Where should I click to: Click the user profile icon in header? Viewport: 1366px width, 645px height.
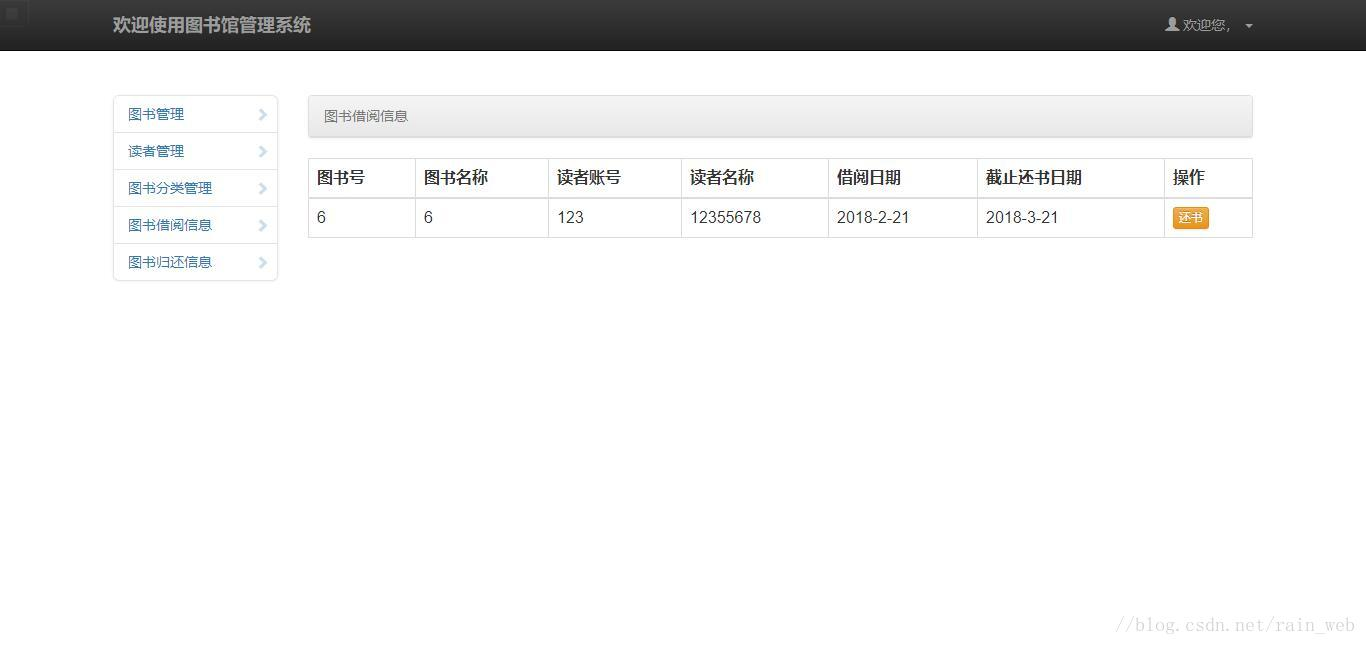[1172, 24]
